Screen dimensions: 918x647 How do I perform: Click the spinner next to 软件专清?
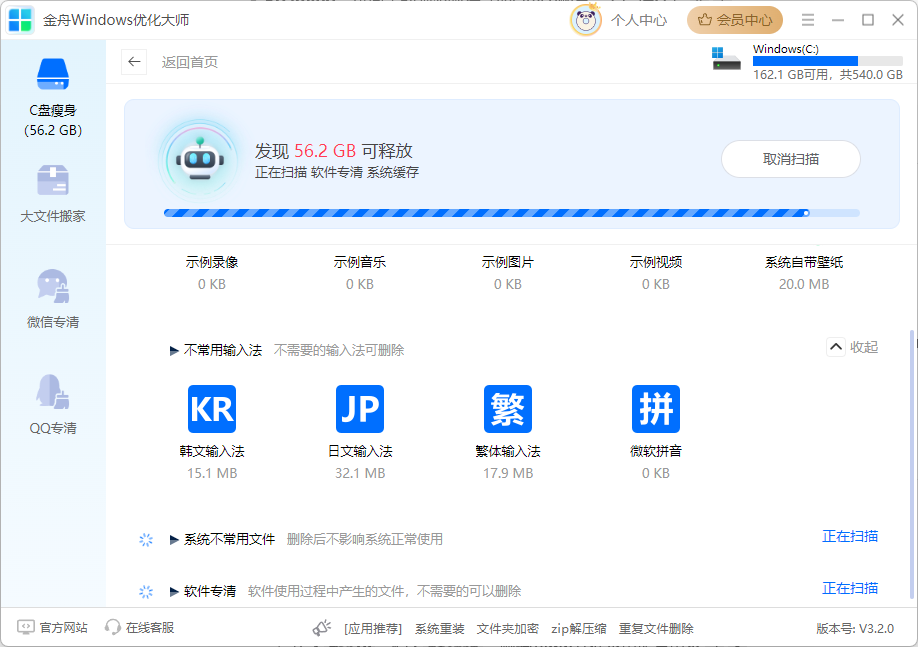click(146, 592)
